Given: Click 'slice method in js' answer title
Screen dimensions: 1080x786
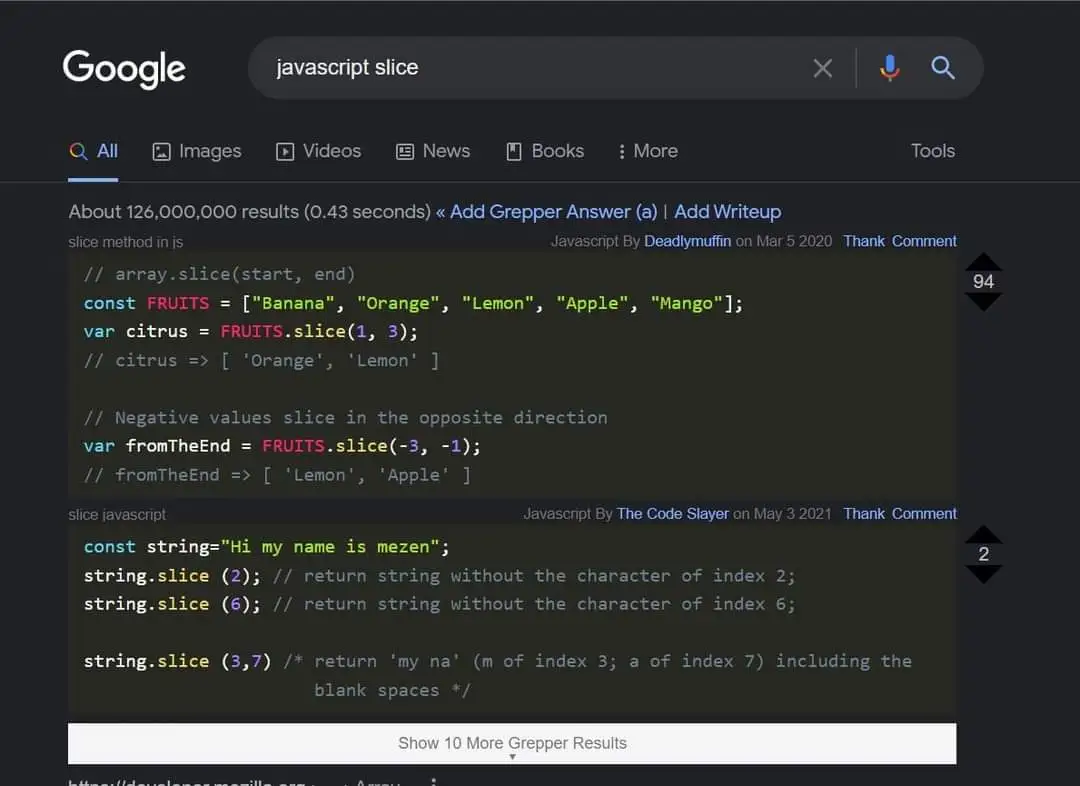Looking at the screenshot, I should point(125,242).
